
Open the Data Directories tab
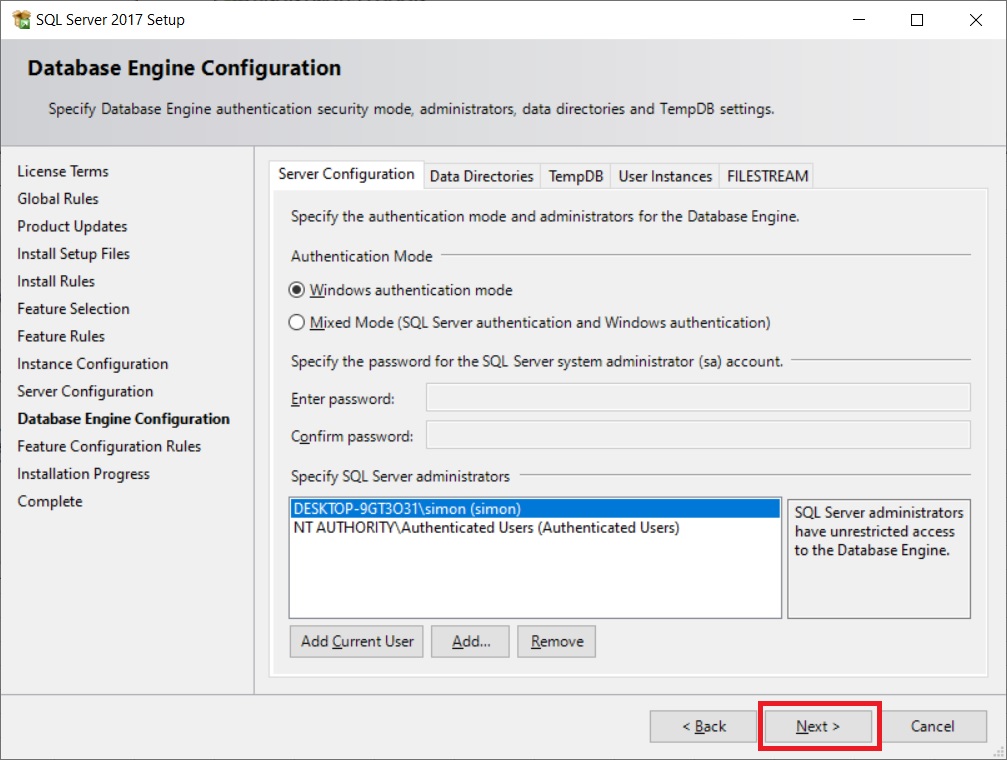[x=482, y=176]
